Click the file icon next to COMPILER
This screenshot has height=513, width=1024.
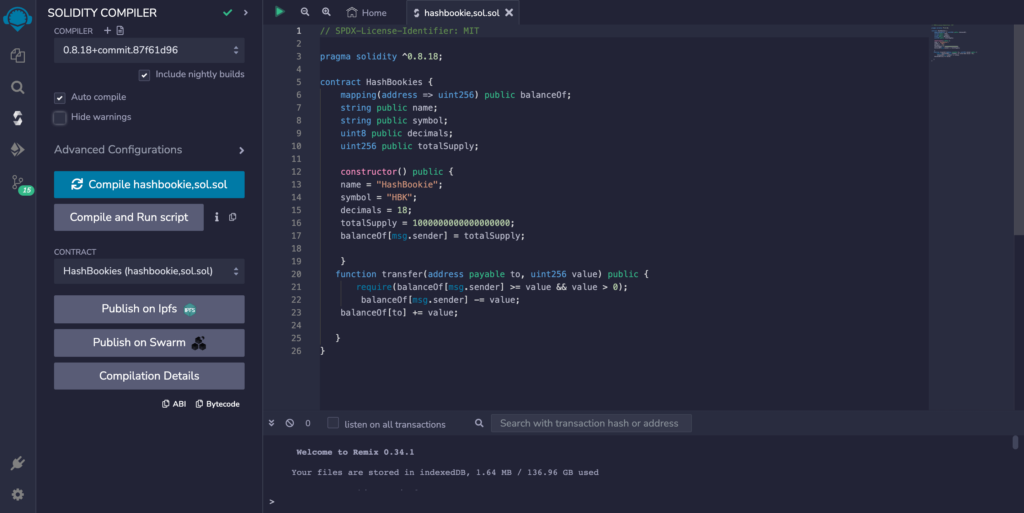120,31
